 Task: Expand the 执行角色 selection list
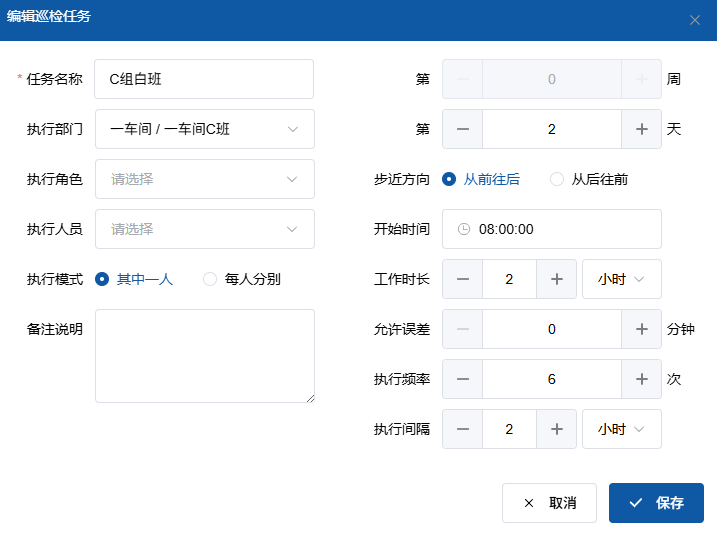tap(205, 179)
